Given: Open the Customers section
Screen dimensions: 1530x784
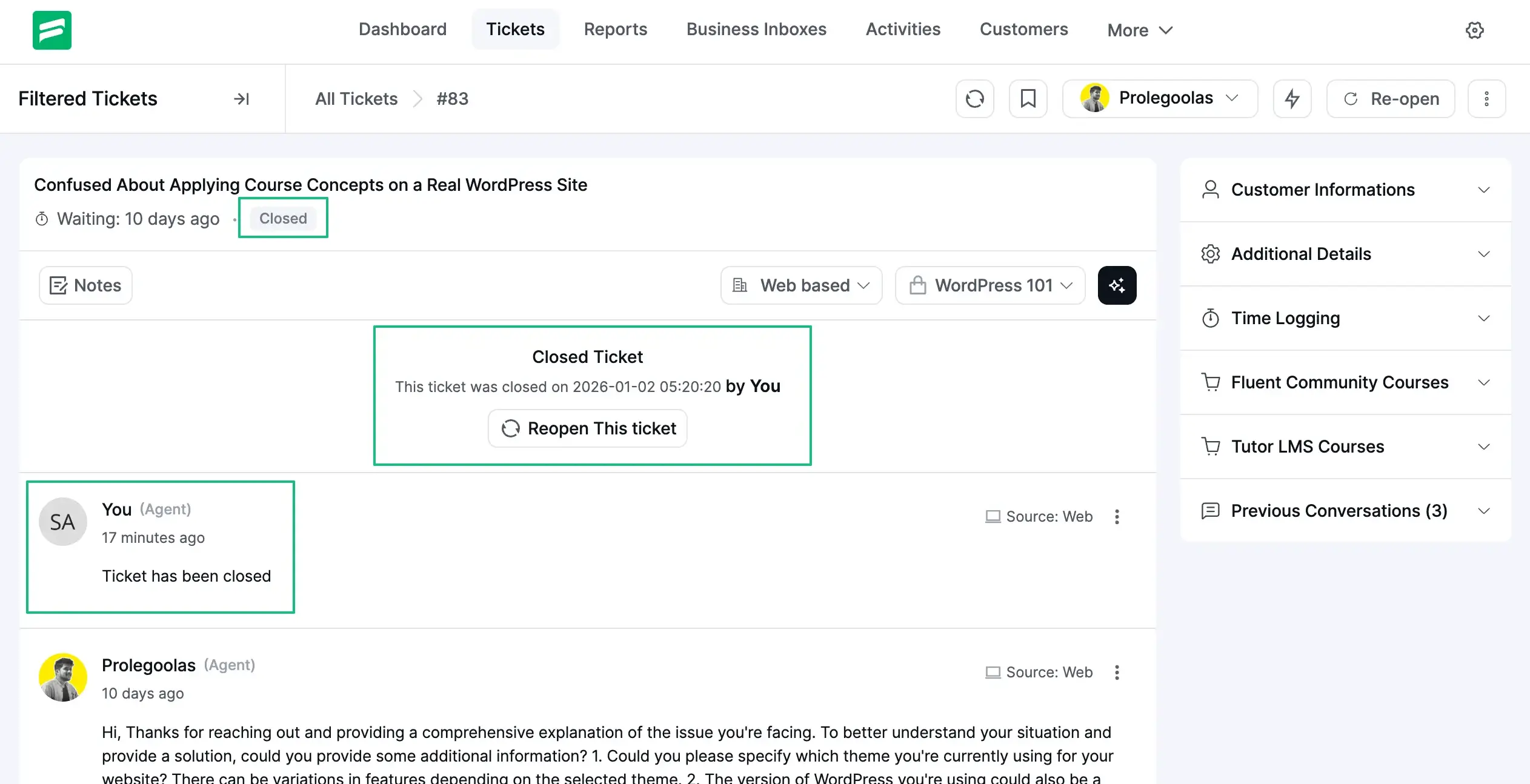Looking at the screenshot, I should 1023,29.
